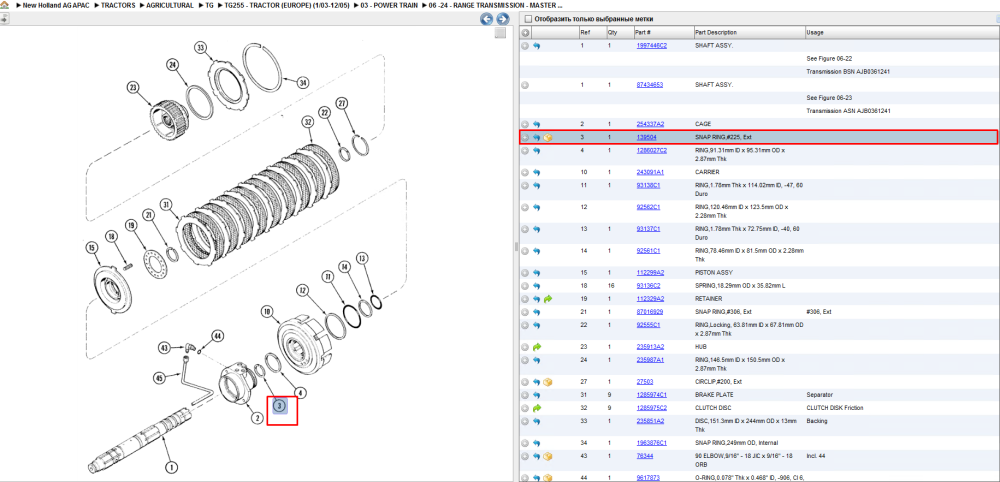Click callout 43 near the elbow fitting
This screenshot has height=482, width=1000.
point(165,348)
